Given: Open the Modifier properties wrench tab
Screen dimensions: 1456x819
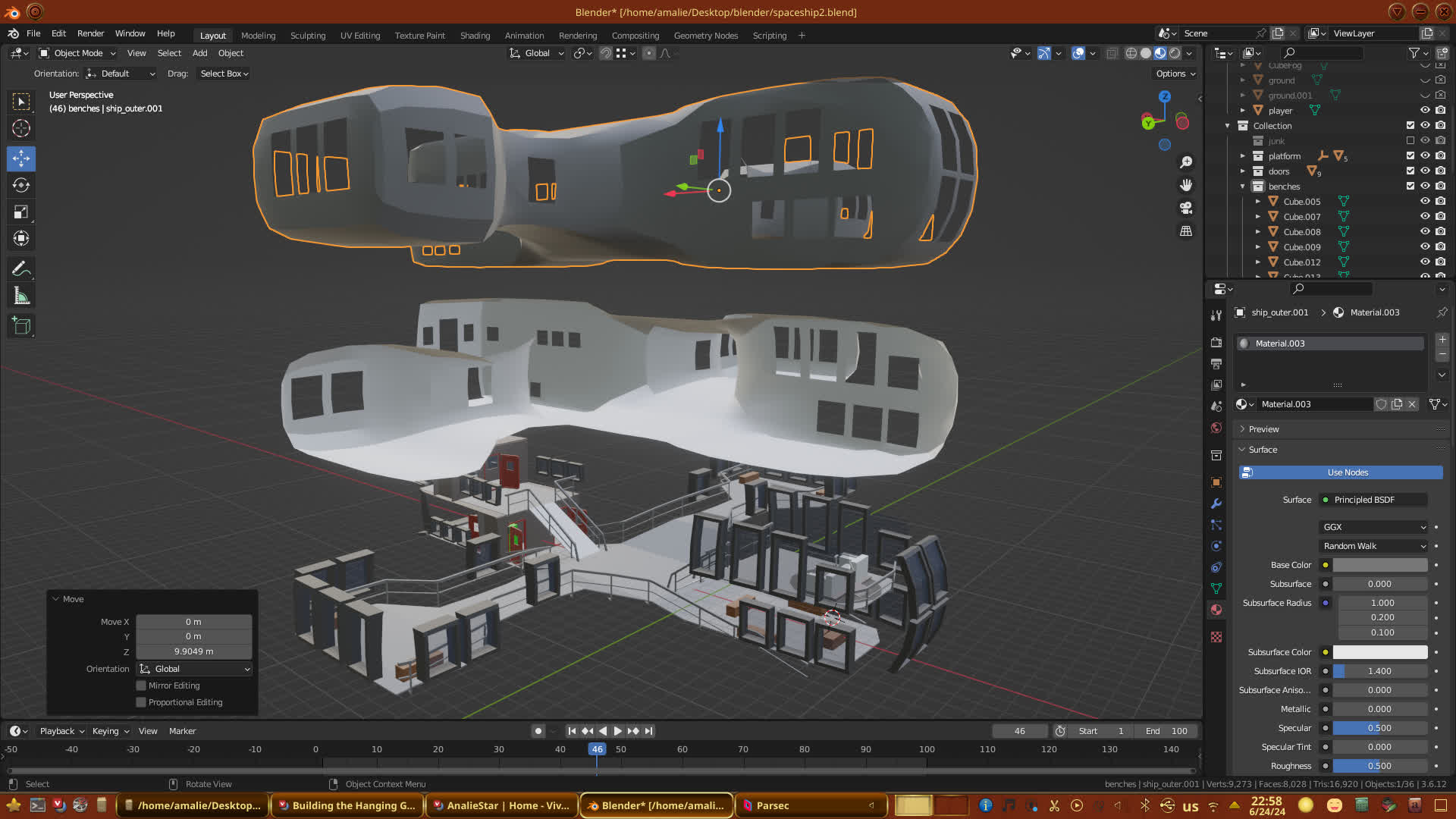Looking at the screenshot, I should (x=1216, y=504).
